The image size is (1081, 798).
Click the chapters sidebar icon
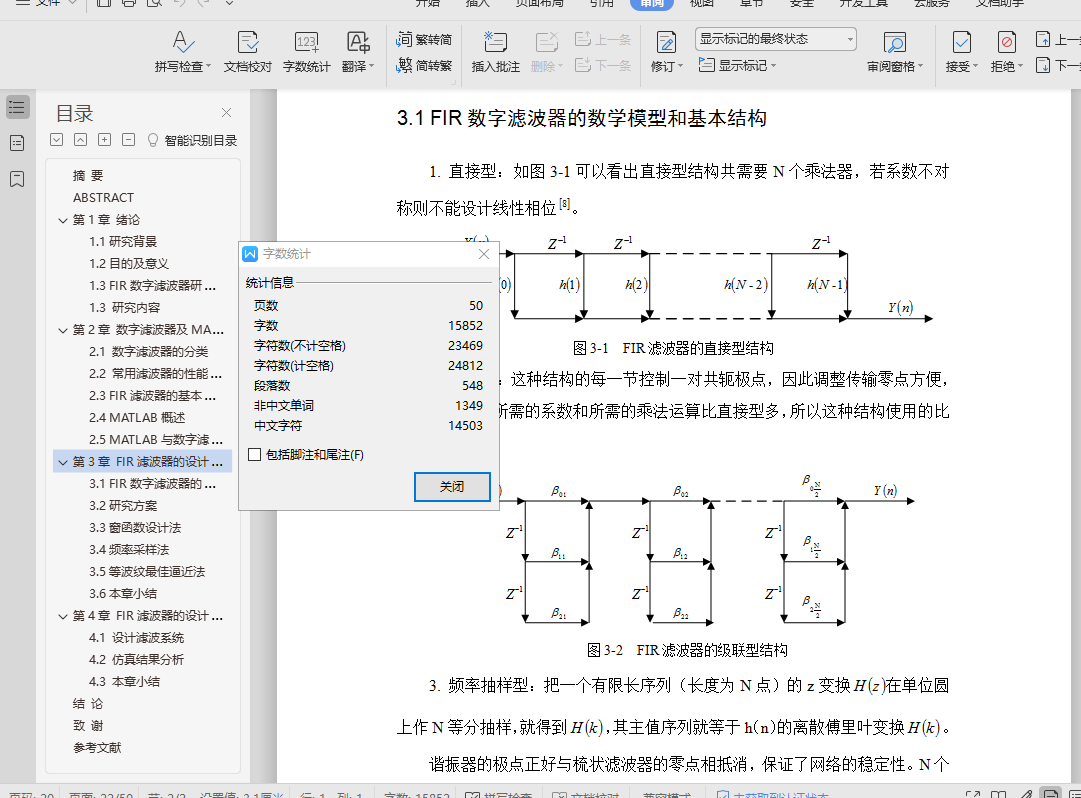[17, 143]
